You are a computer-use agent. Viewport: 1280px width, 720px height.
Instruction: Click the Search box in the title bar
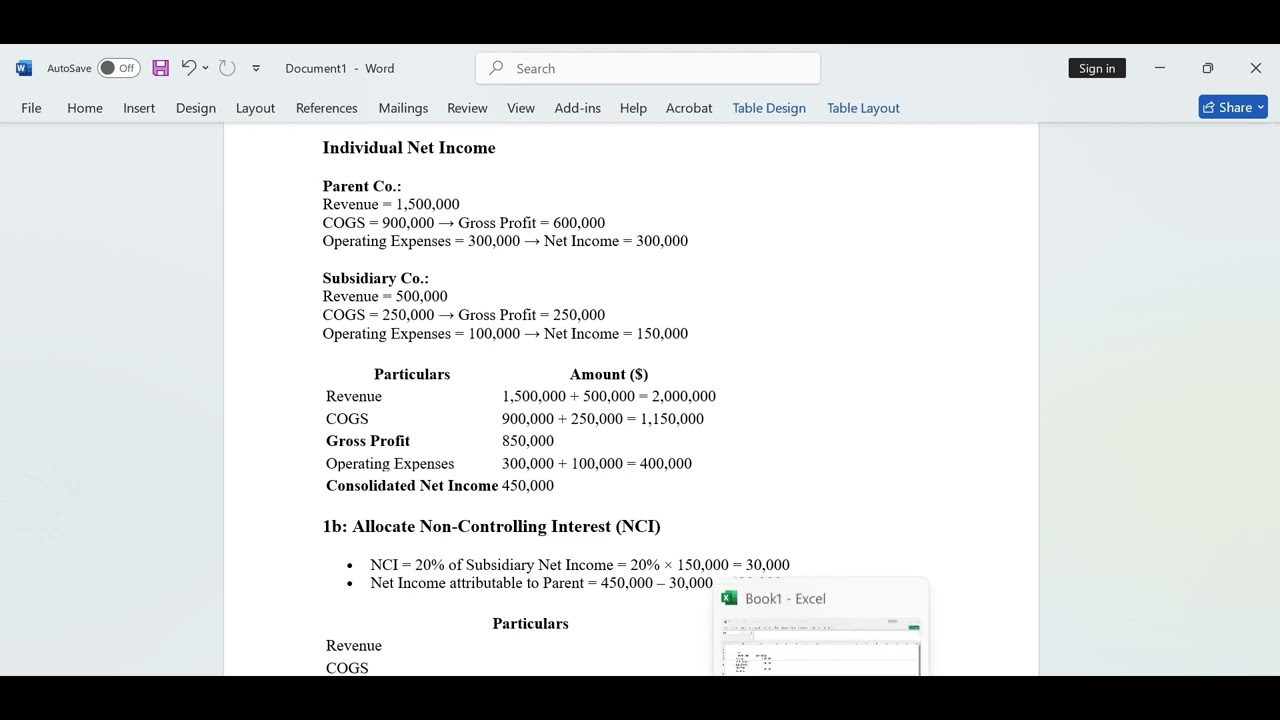[648, 68]
